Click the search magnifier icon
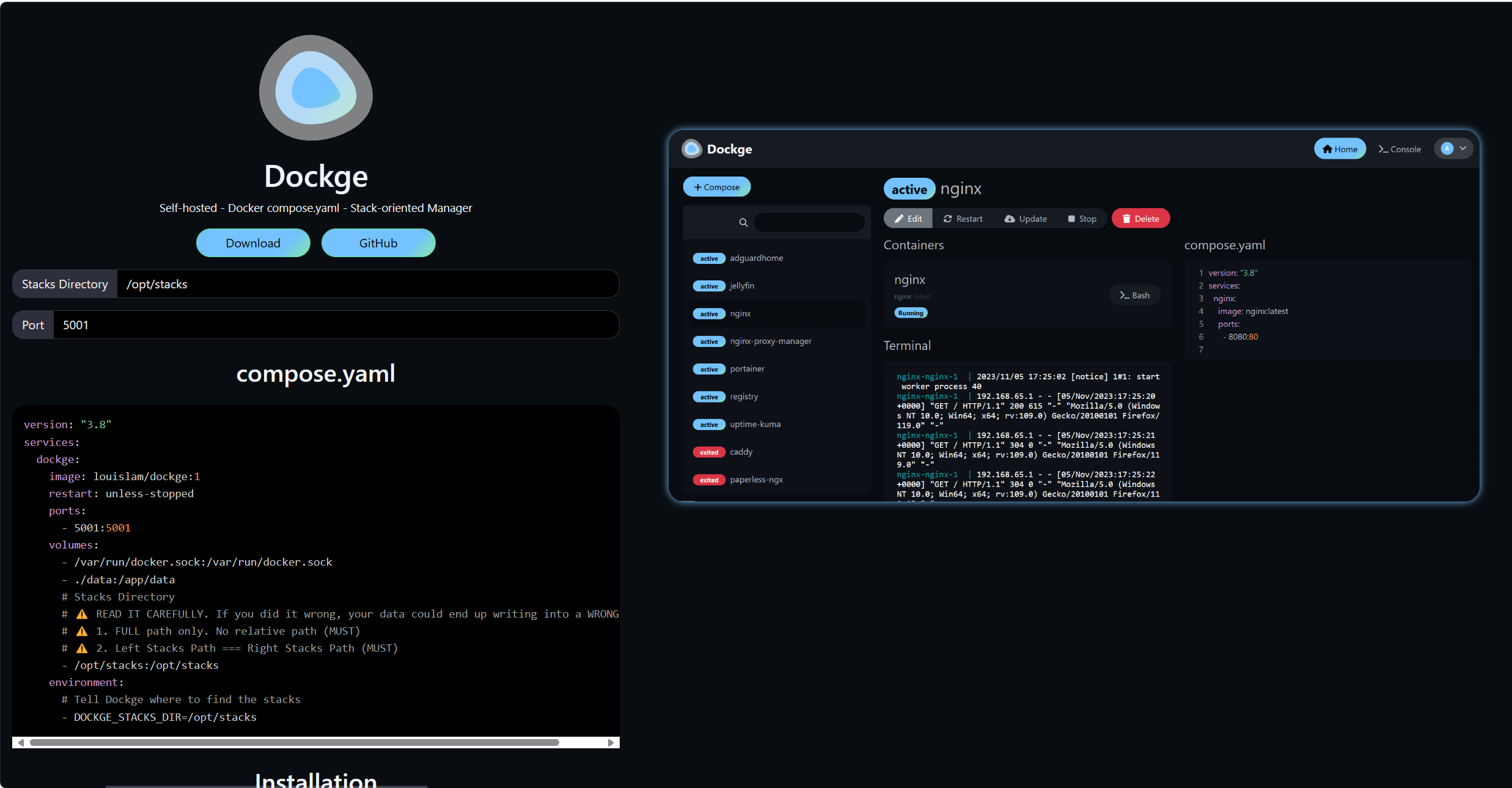The width and height of the screenshot is (1512, 788). tap(743, 222)
